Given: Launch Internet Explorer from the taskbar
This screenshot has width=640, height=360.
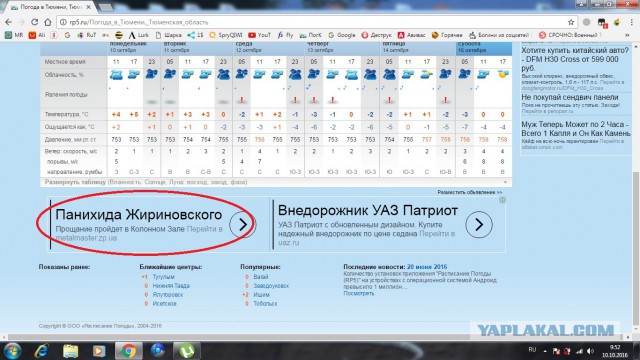Looking at the screenshot, I should (42, 351).
